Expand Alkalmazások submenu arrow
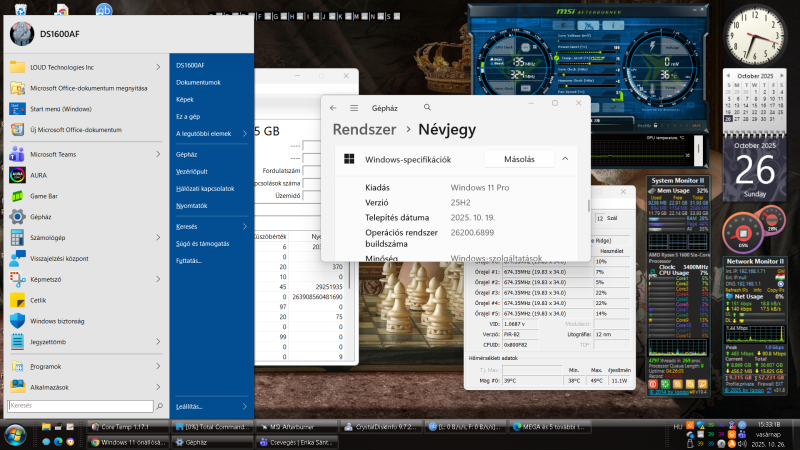The height and width of the screenshot is (450, 800). point(158,387)
